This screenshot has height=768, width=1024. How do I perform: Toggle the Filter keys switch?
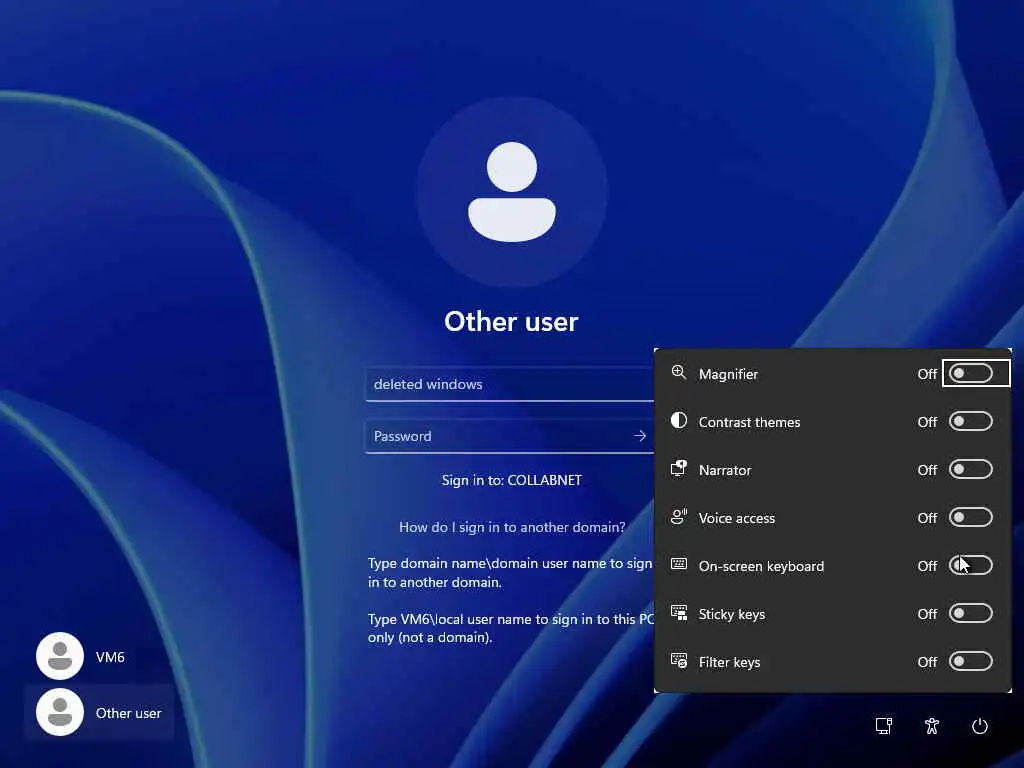[x=970, y=662]
